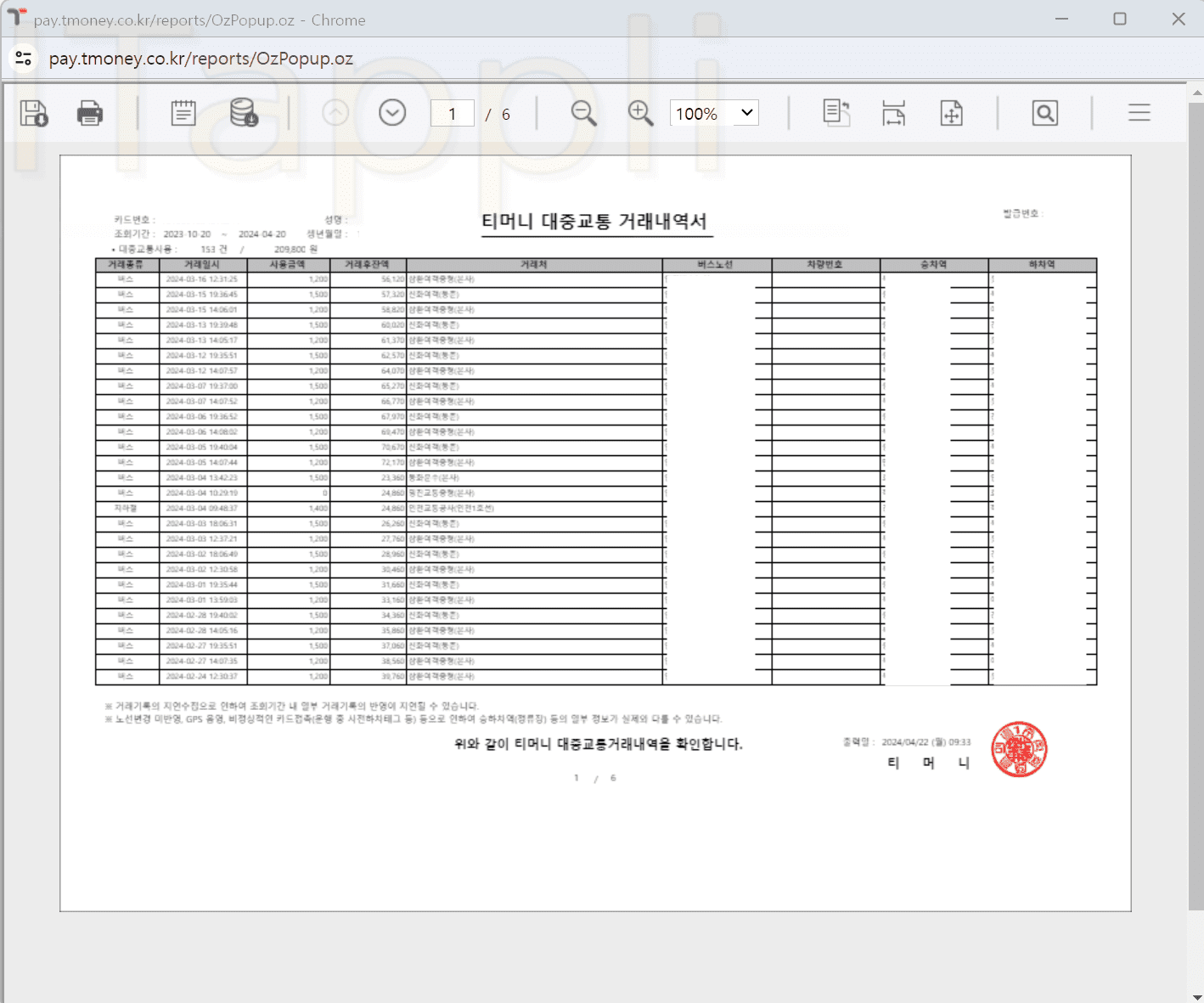This screenshot has height=1003, width=1204.
Task: Minimize the Chrome popup window
Action: coord(1061,19)
